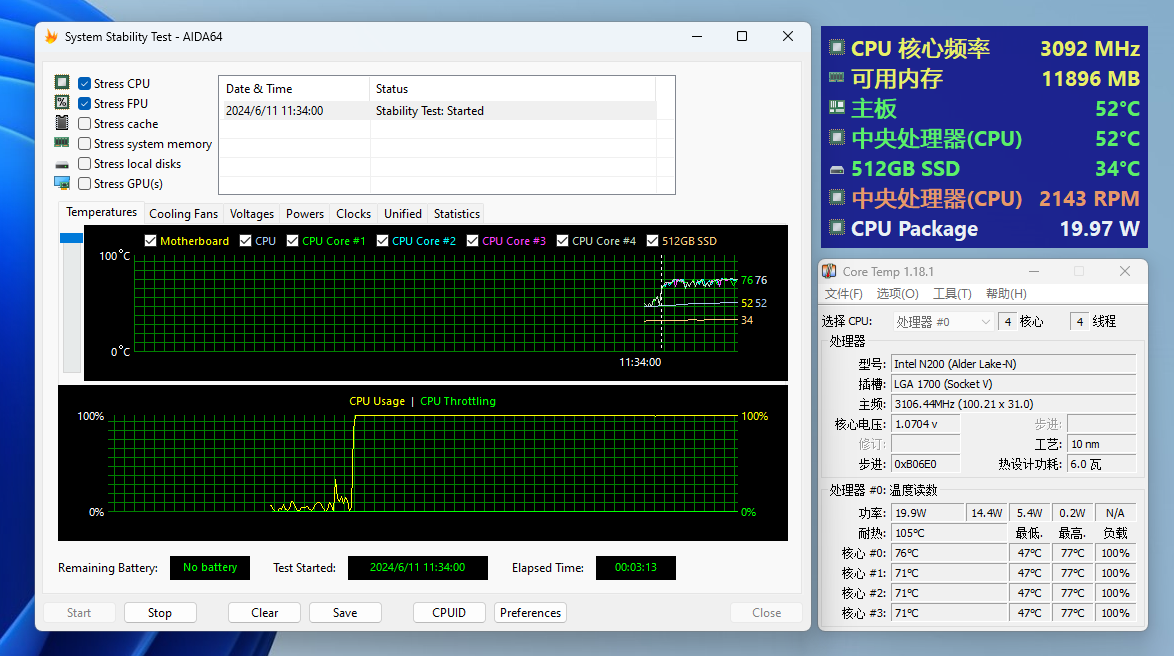Click the 19.9W power reading in Core Temp
This screenshot has width=1174, height=656.
pyautogui.click(x=927, y=513)
